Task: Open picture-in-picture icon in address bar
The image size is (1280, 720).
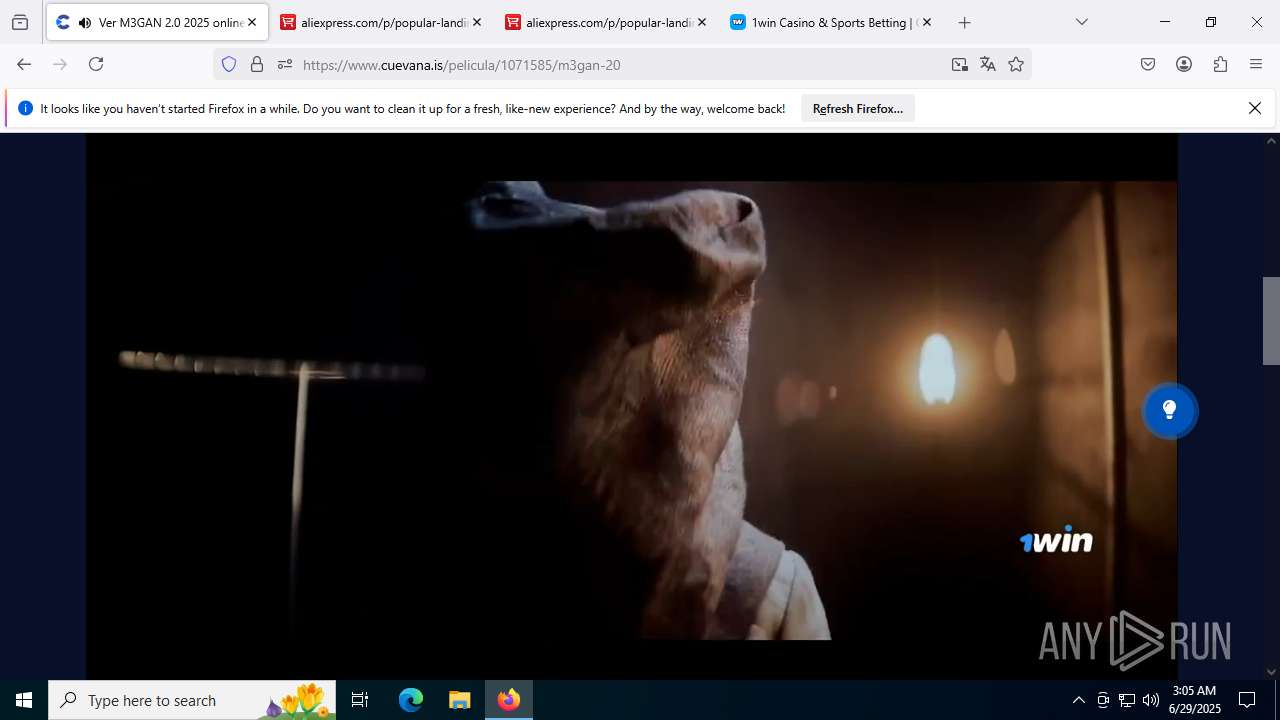Action: coord(960,64)
